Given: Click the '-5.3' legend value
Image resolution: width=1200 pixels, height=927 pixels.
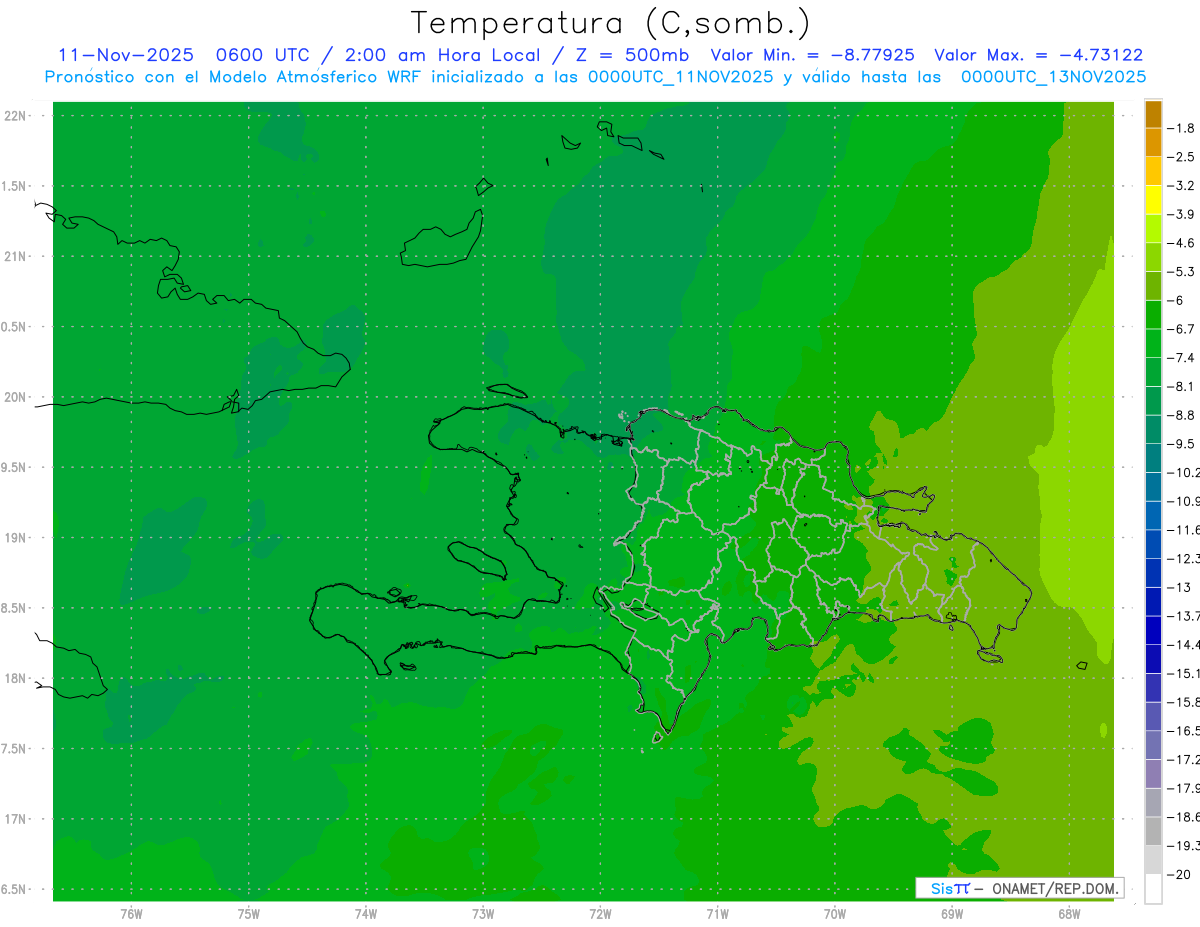Looking at the screenshot, I should [x=1181, y=272].
